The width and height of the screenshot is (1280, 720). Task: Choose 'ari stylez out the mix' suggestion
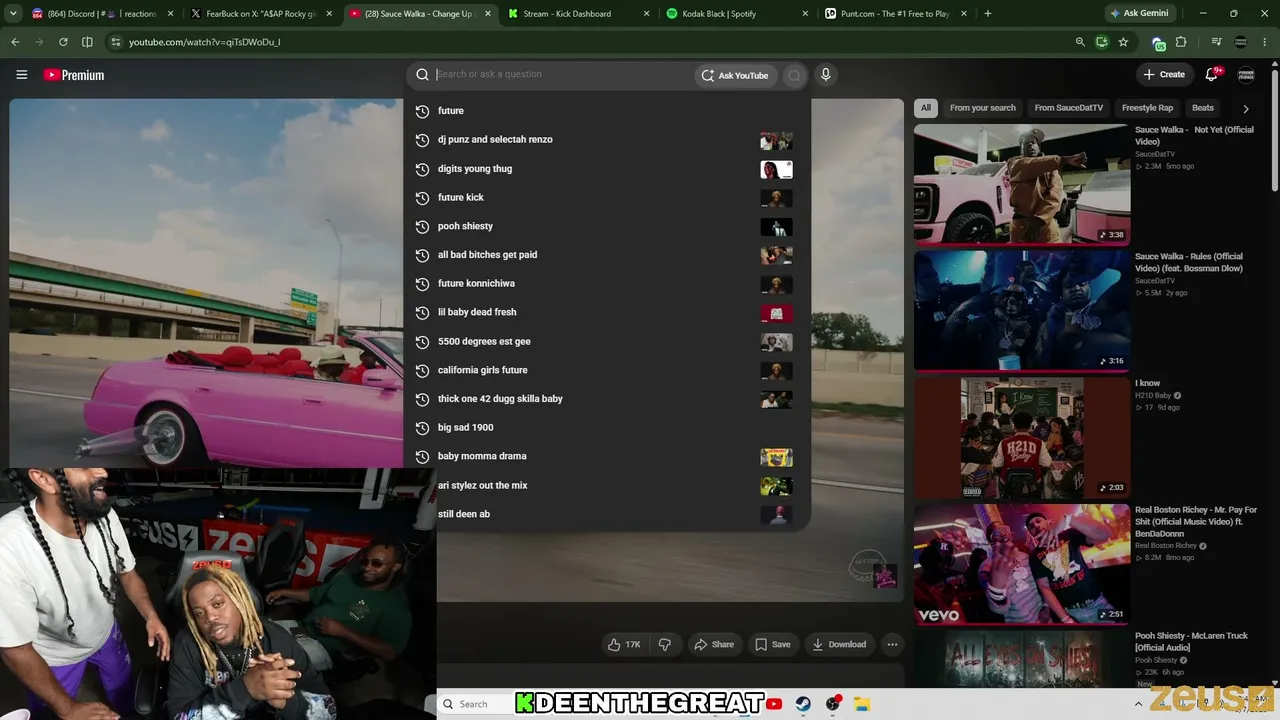pyautogui.click(x=607, y=486)
